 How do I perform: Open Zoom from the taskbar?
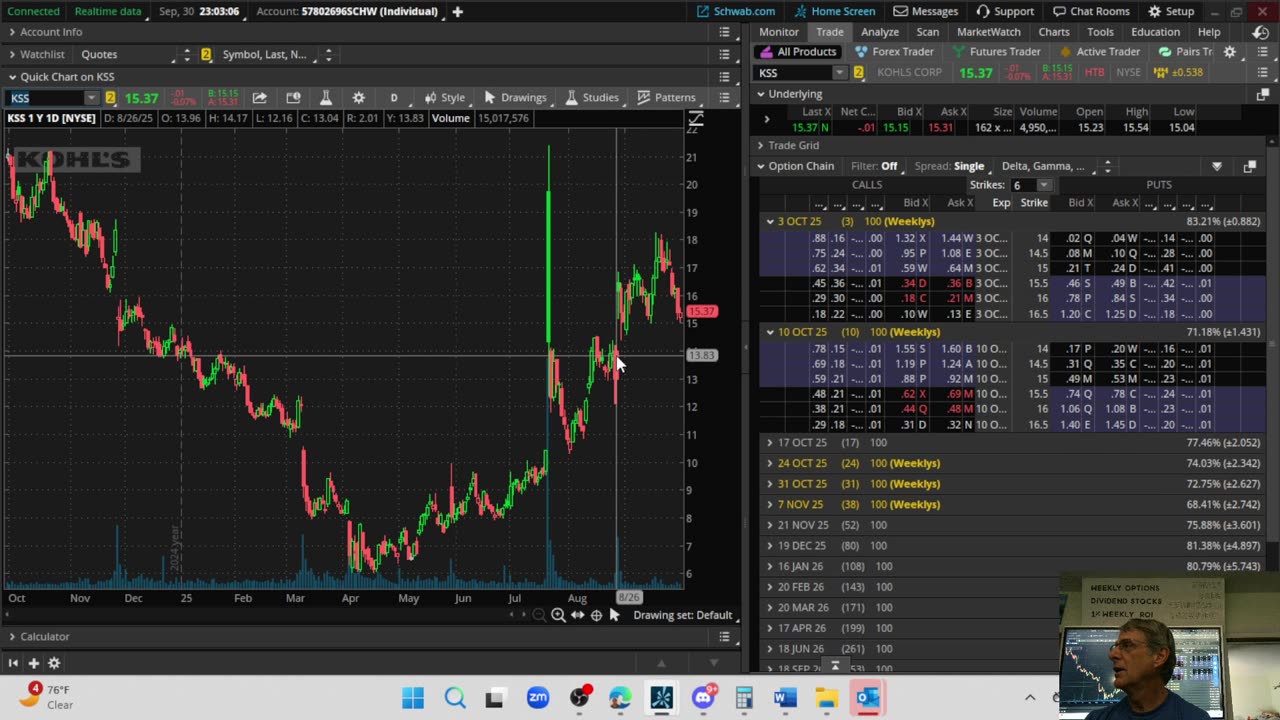tap(538, 697)
